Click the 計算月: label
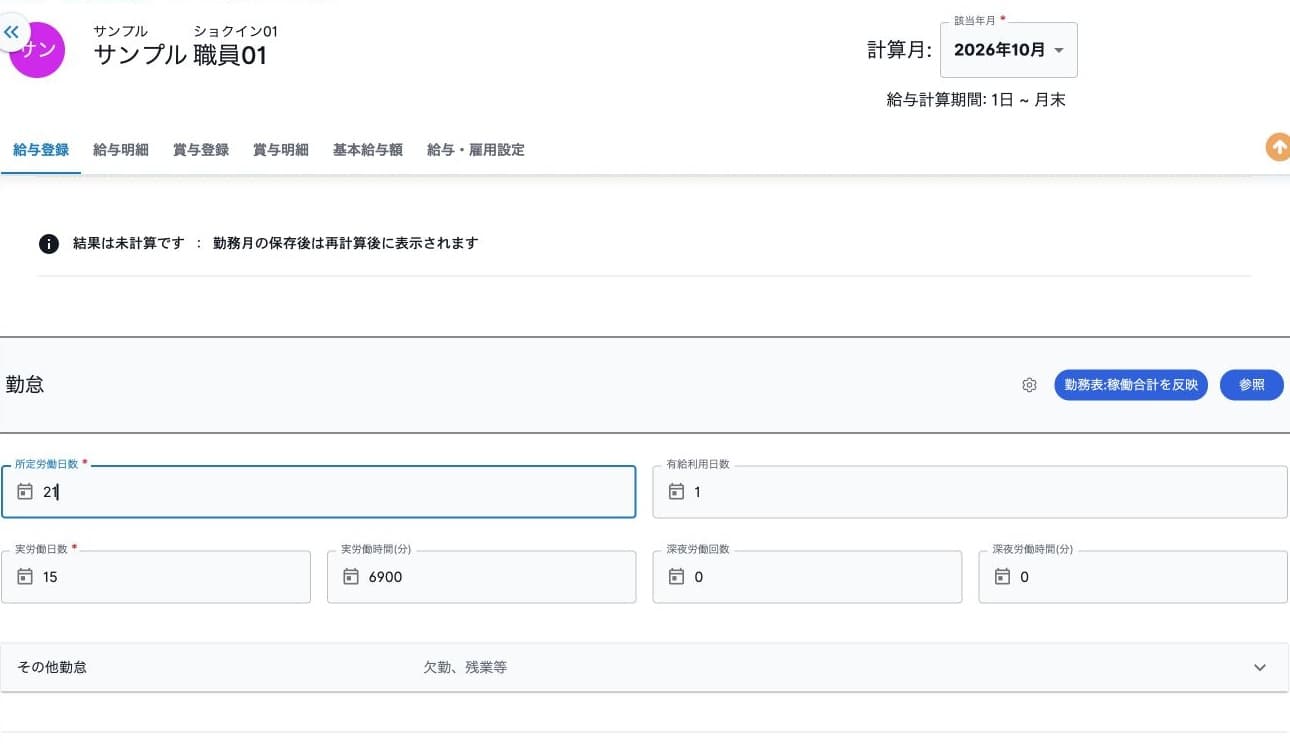 (x=900, y=50)
